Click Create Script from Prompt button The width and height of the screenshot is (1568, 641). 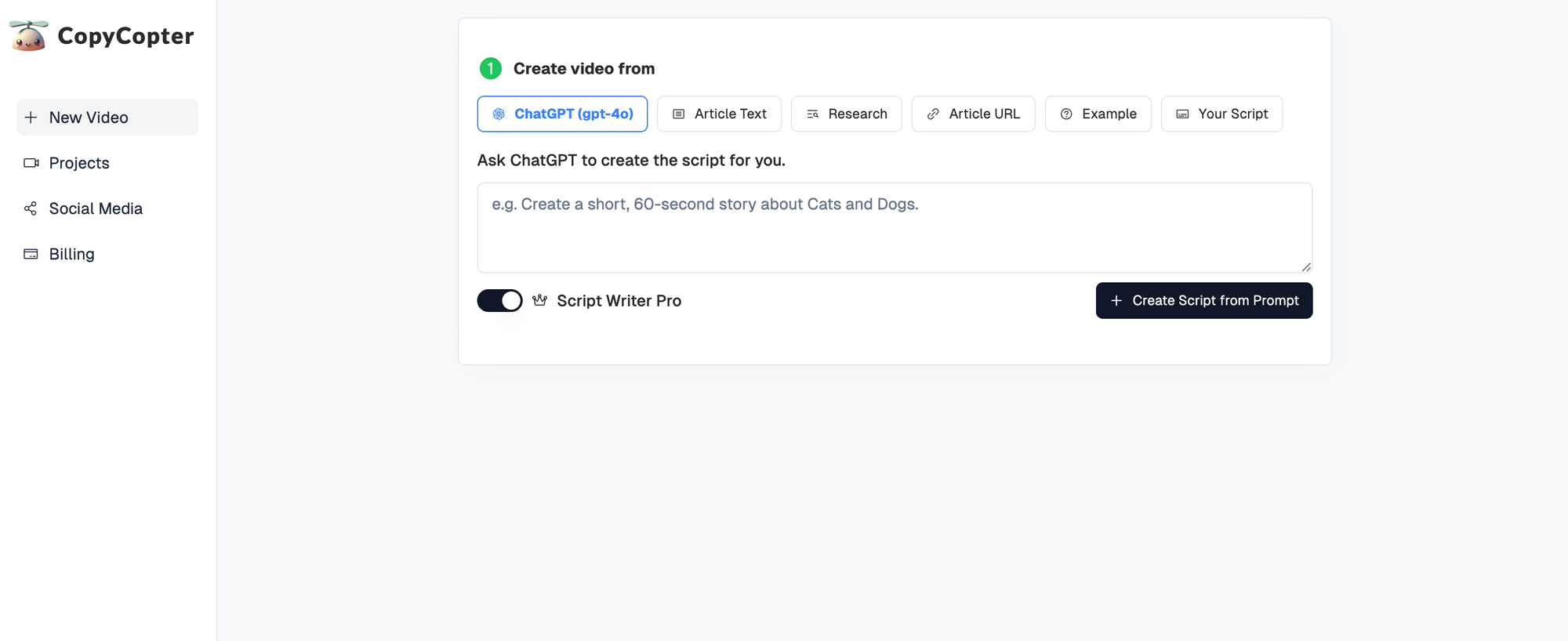[x=1203, y=301]
